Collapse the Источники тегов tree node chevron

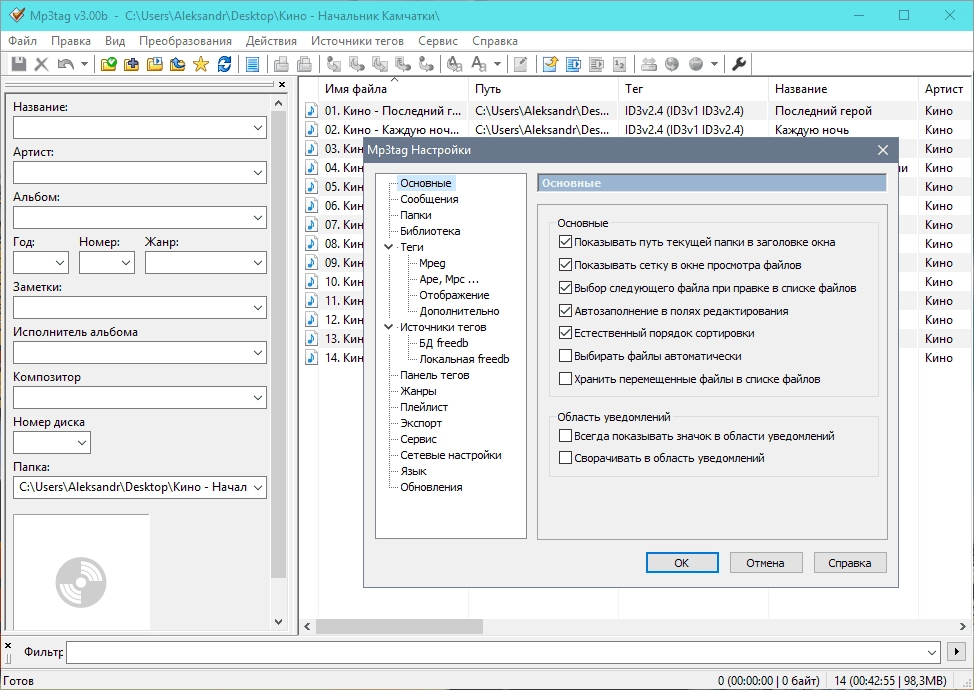[x=389, y=327]
